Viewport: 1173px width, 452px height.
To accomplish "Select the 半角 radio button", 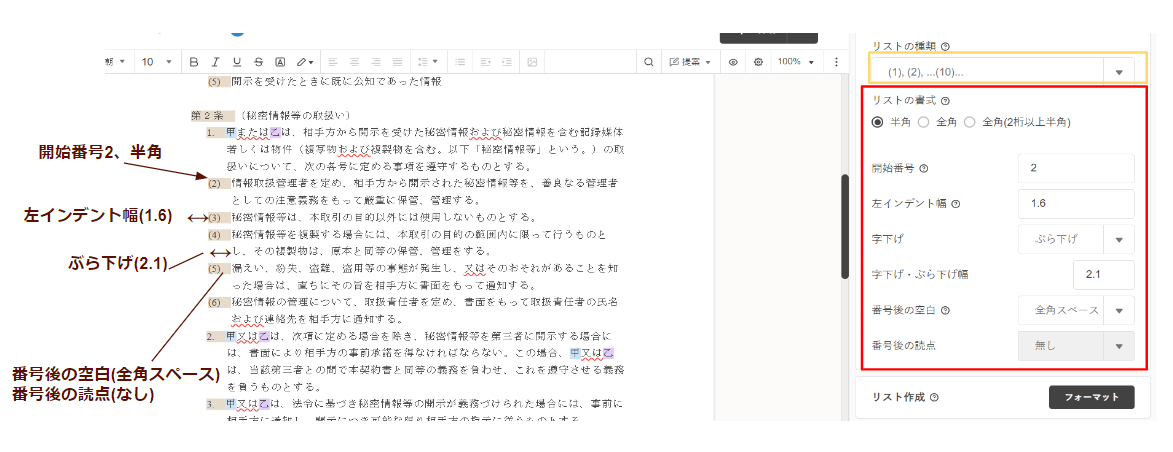I will click(878, 122).
